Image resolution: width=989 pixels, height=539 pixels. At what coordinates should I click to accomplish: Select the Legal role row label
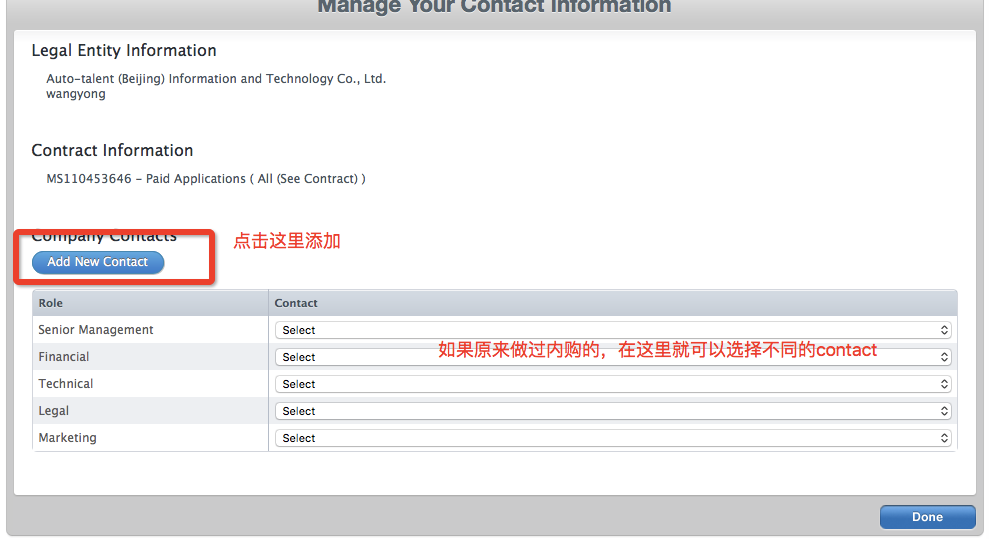[54, 411]
